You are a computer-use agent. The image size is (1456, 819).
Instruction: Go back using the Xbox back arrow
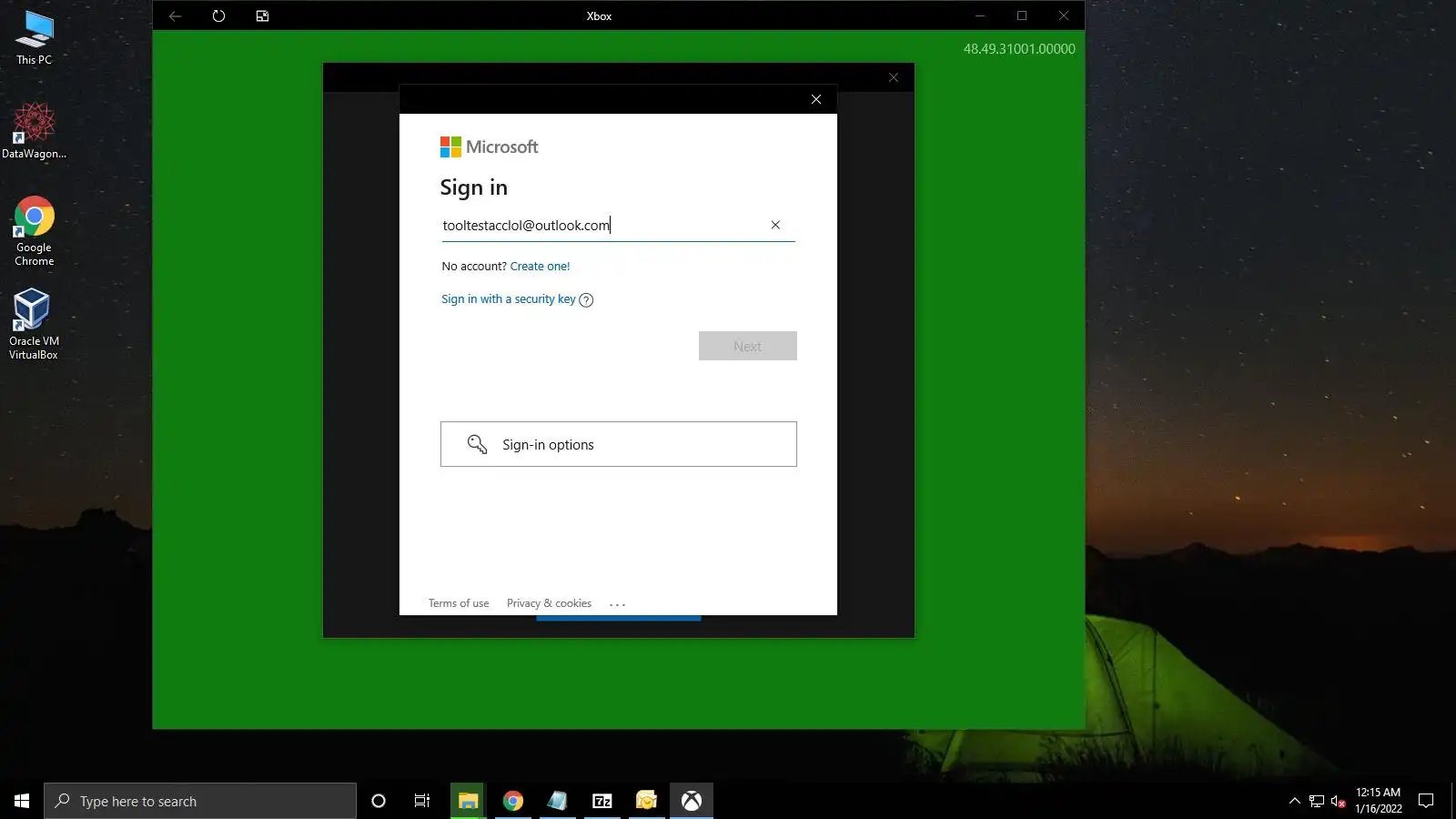pyautogui.click(x=176, y=15)
